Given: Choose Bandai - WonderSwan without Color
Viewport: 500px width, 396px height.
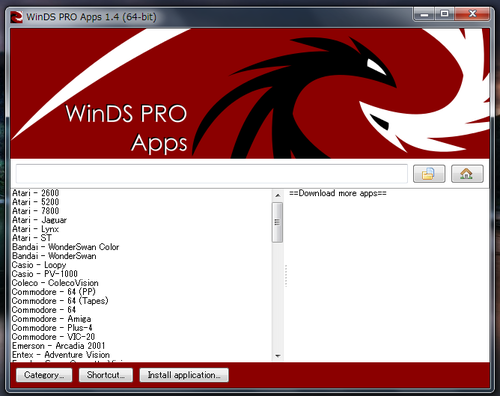Looking at the screenshot, I should [54, 256].
